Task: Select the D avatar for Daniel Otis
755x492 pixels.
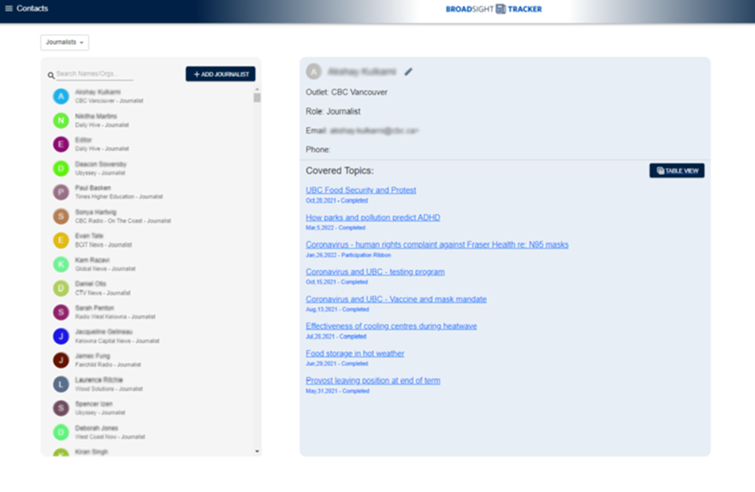Action: click(x=61, y=288)
